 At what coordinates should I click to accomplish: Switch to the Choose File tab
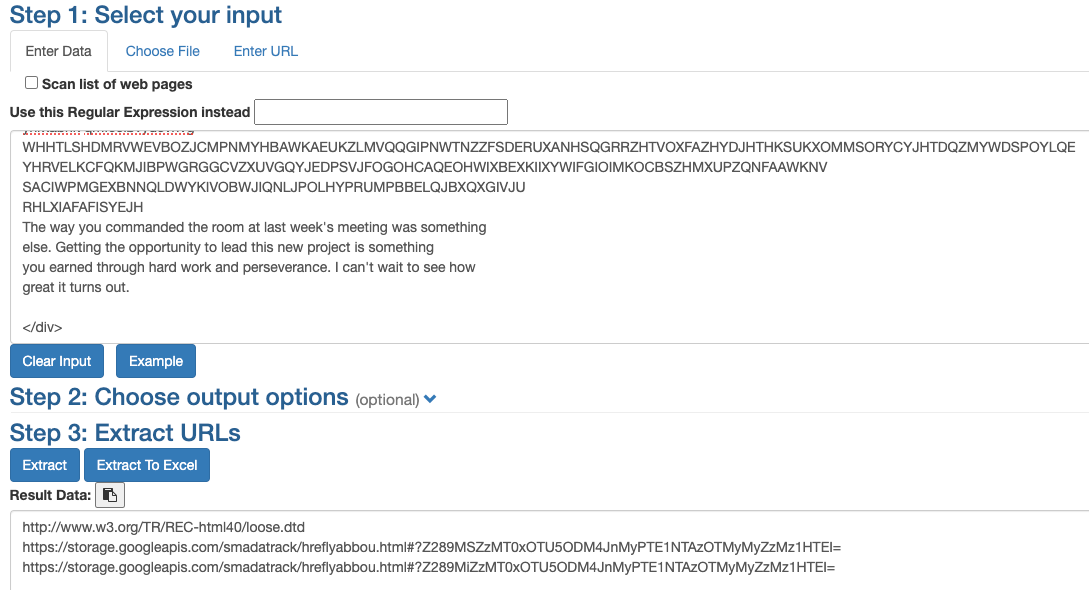point(163,51)
